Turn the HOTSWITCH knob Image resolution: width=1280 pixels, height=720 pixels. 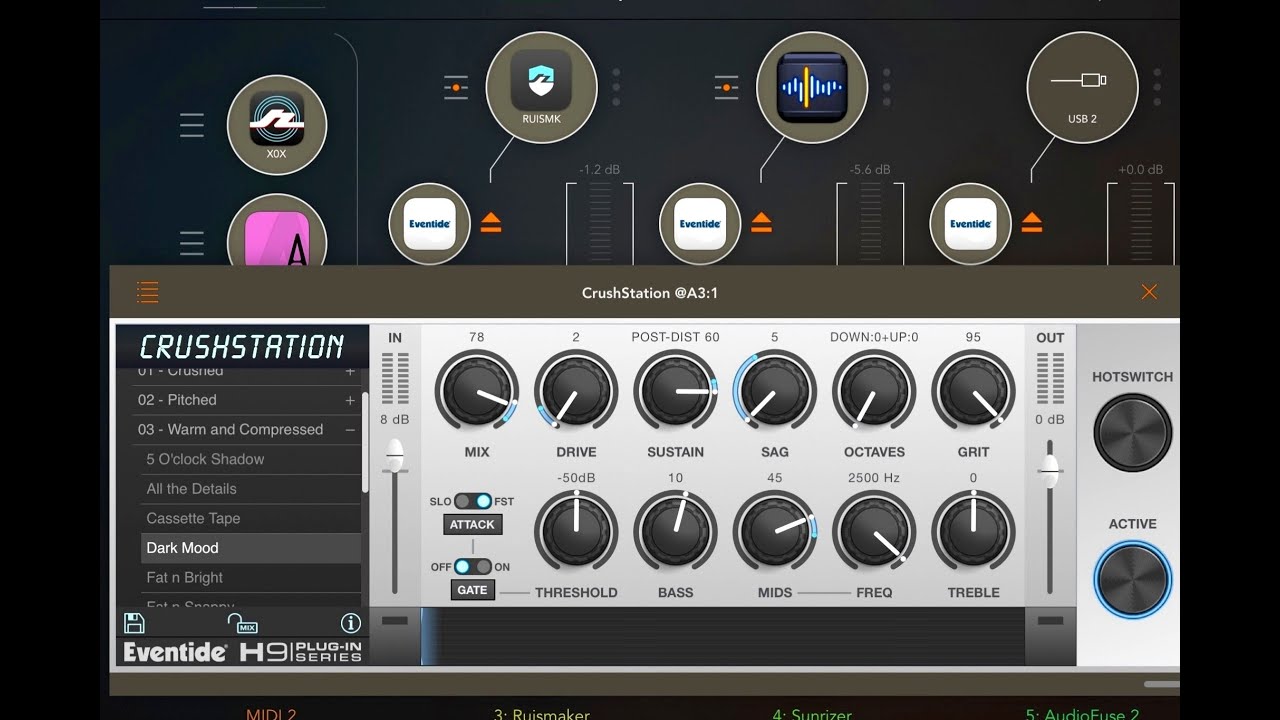point(1131,432)
